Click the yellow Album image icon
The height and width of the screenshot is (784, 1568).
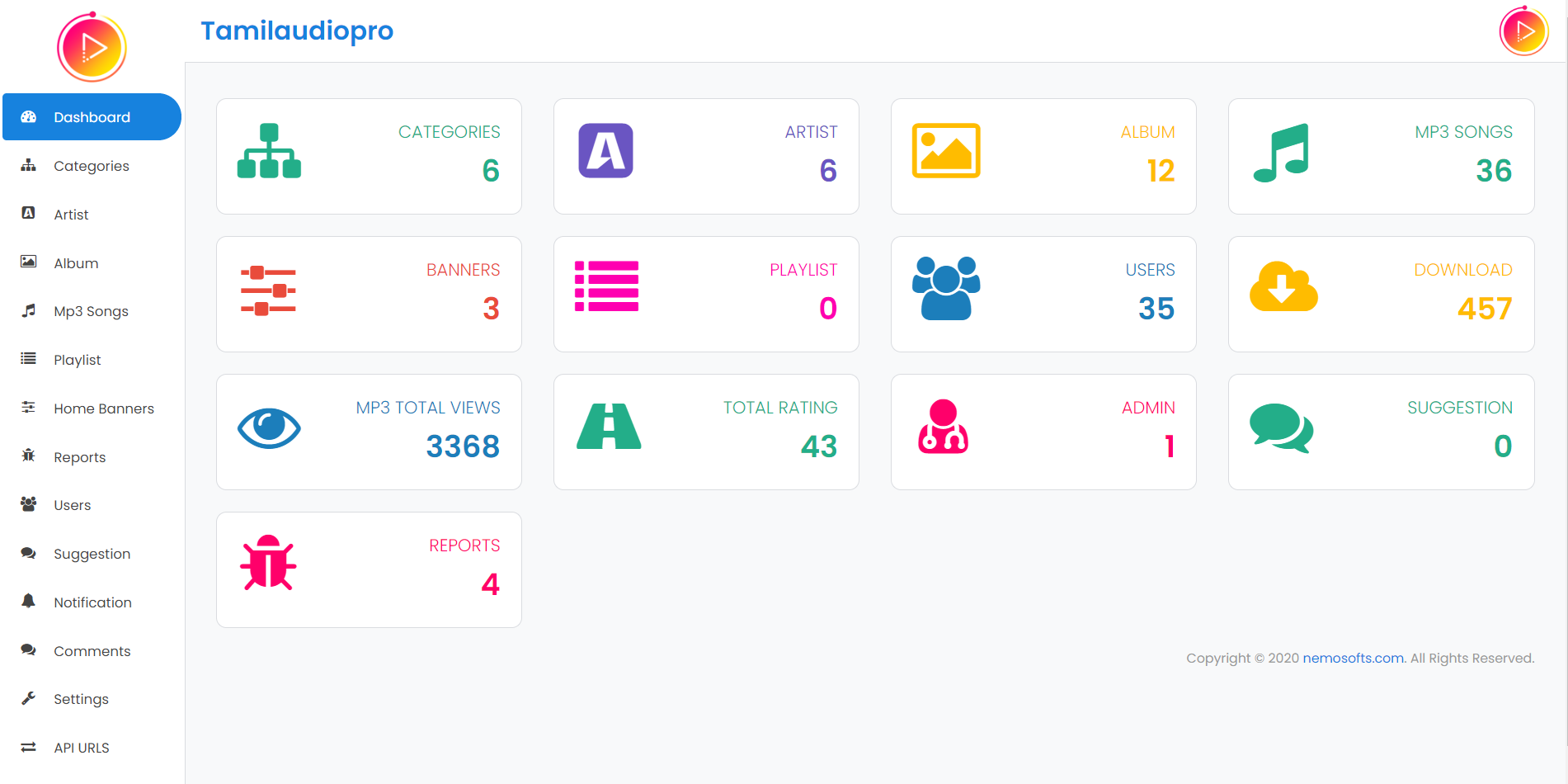945,151
